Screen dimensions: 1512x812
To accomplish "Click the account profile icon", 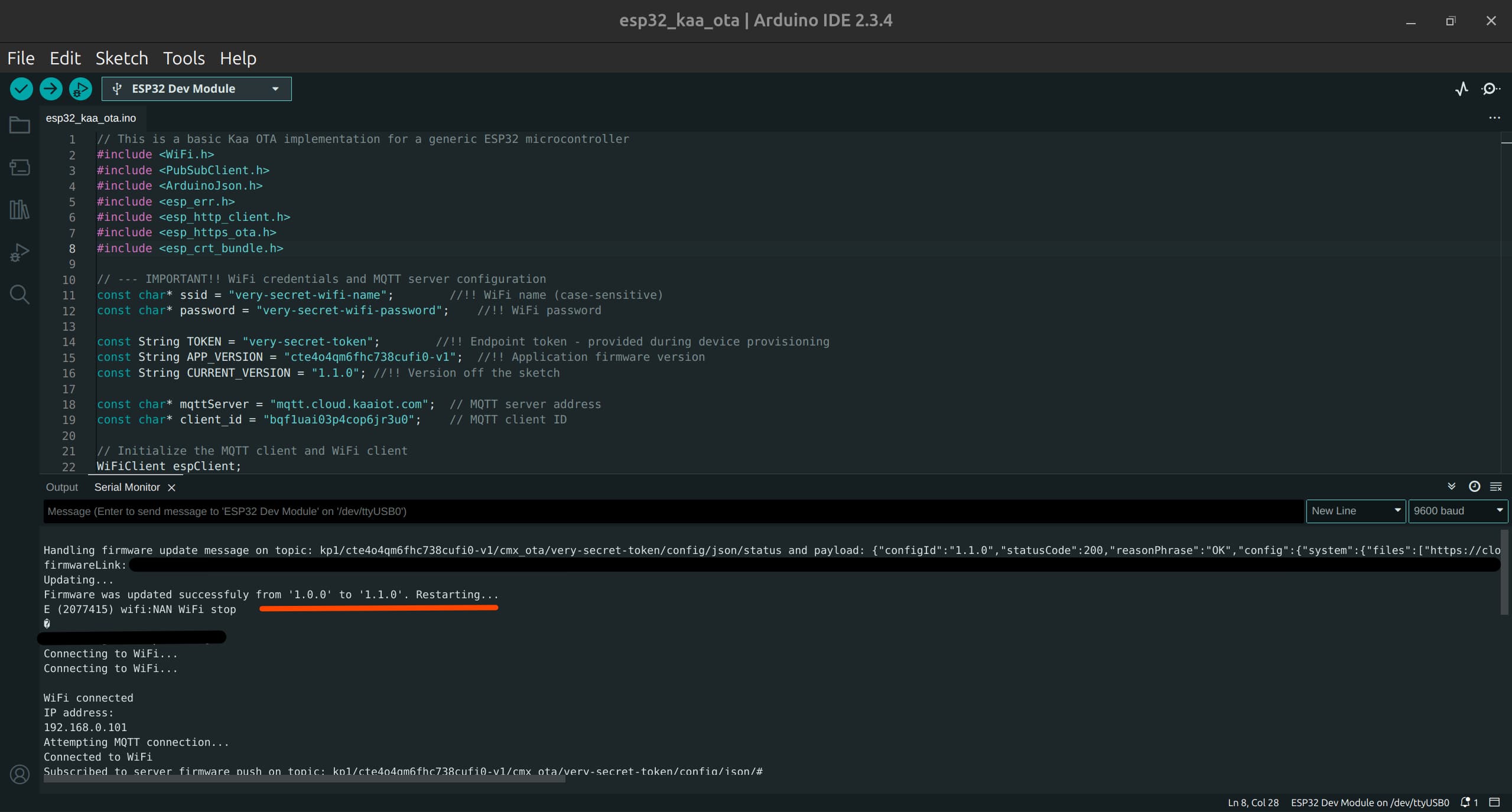I will [19, 774].
